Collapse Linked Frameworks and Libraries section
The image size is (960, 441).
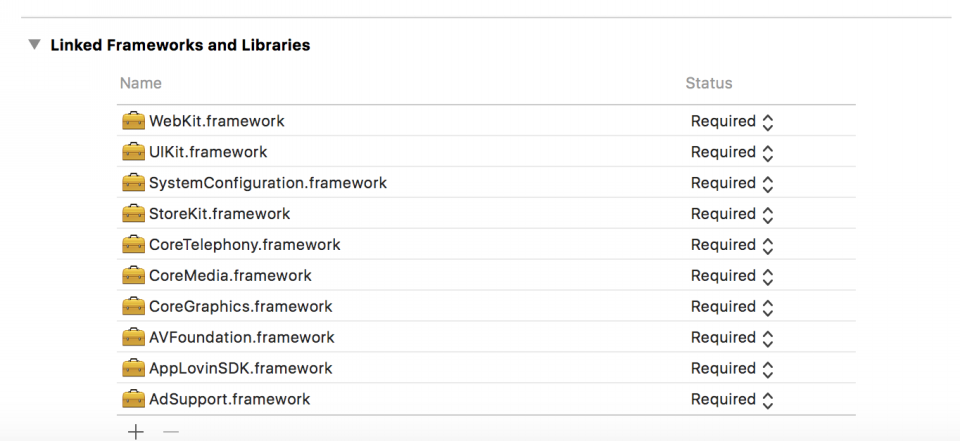click(x=35, y=45)
